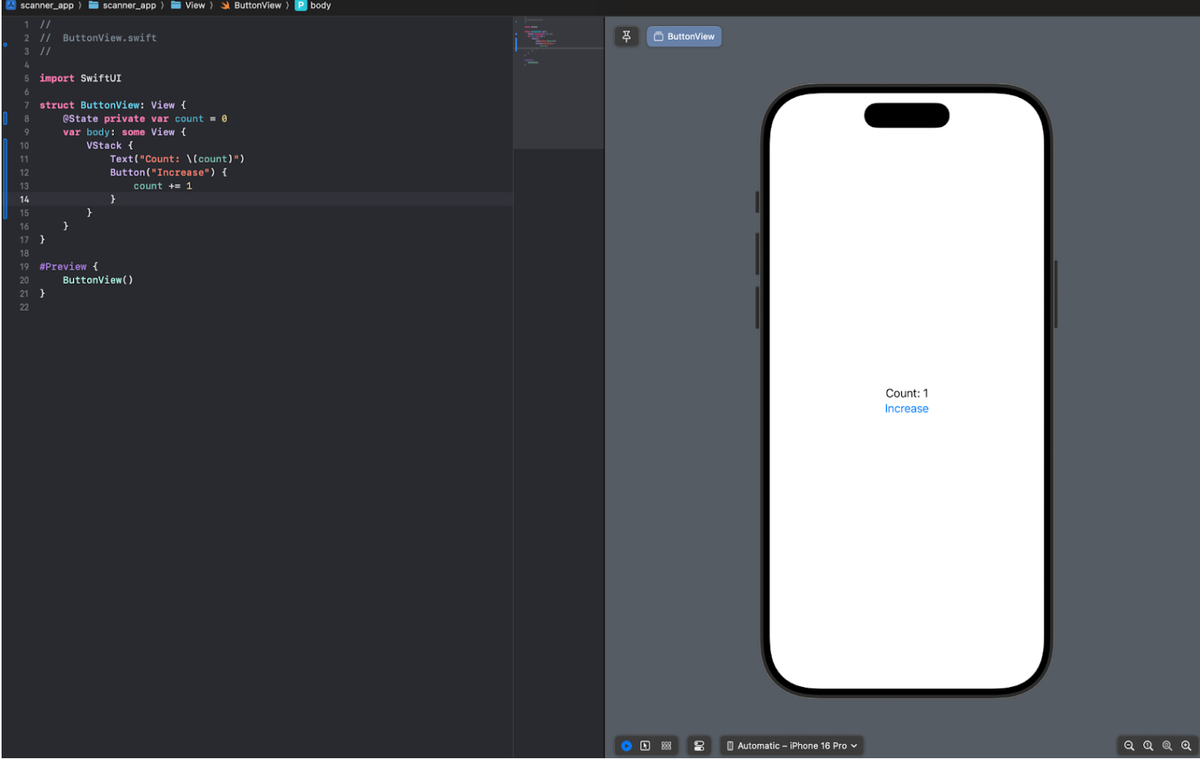Click the '#Preview {' macro line
This screenshot has width=1200, height=759.
point(69,267)
